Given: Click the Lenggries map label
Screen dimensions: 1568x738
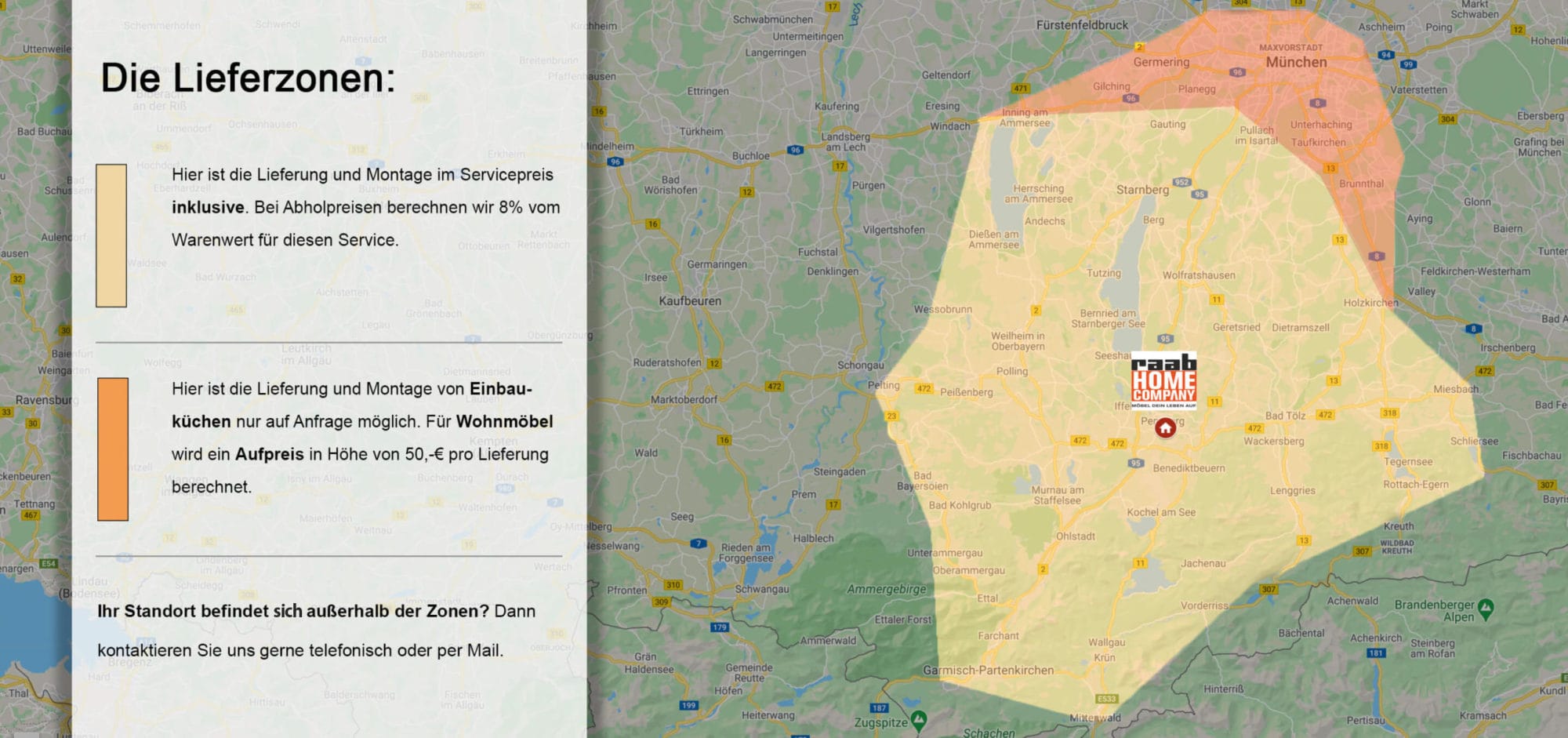Looking at the screenshot, I should (1293, 490).
